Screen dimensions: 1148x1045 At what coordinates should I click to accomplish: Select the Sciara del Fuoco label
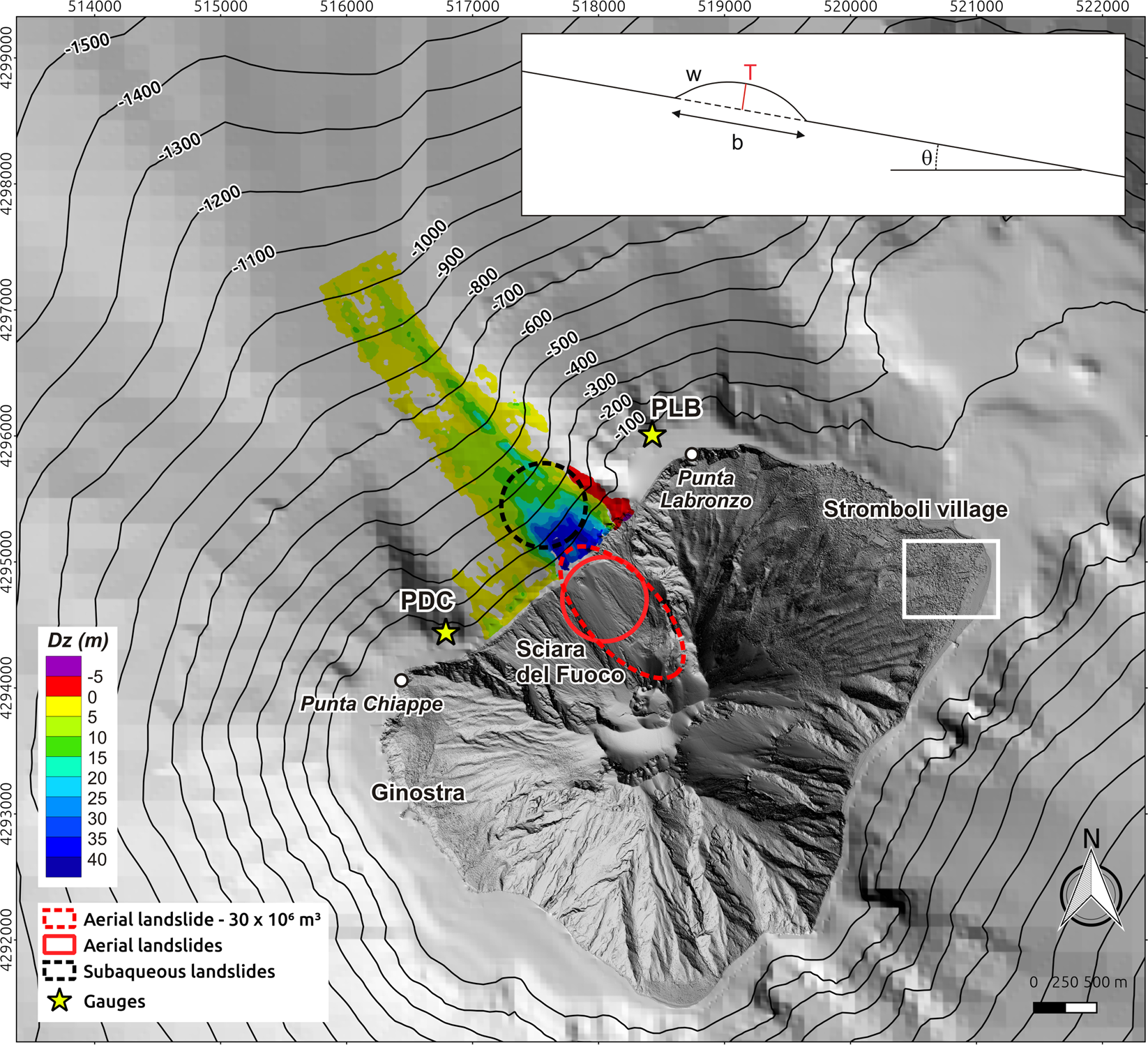tap(571, 661)
